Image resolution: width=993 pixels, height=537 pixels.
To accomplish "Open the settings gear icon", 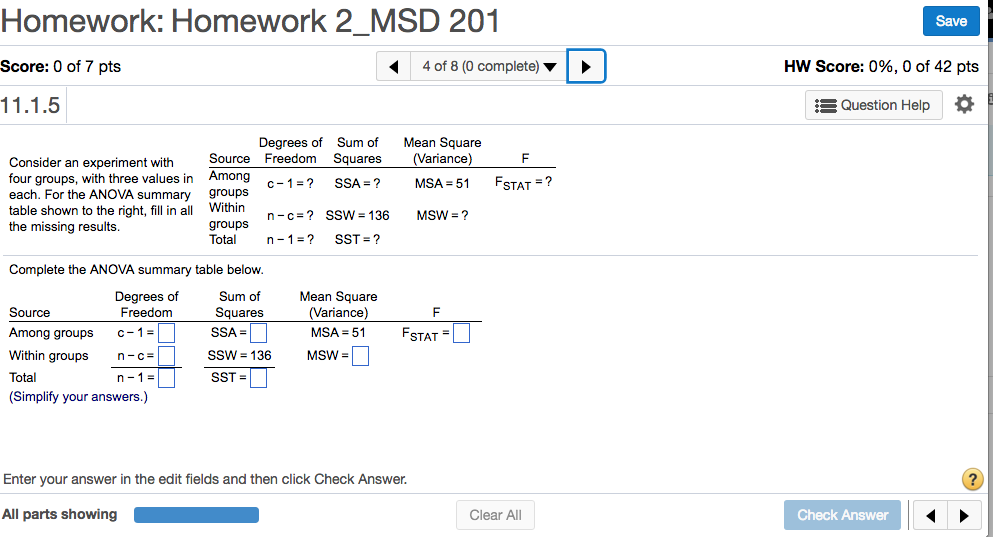I will click(964, 105).
